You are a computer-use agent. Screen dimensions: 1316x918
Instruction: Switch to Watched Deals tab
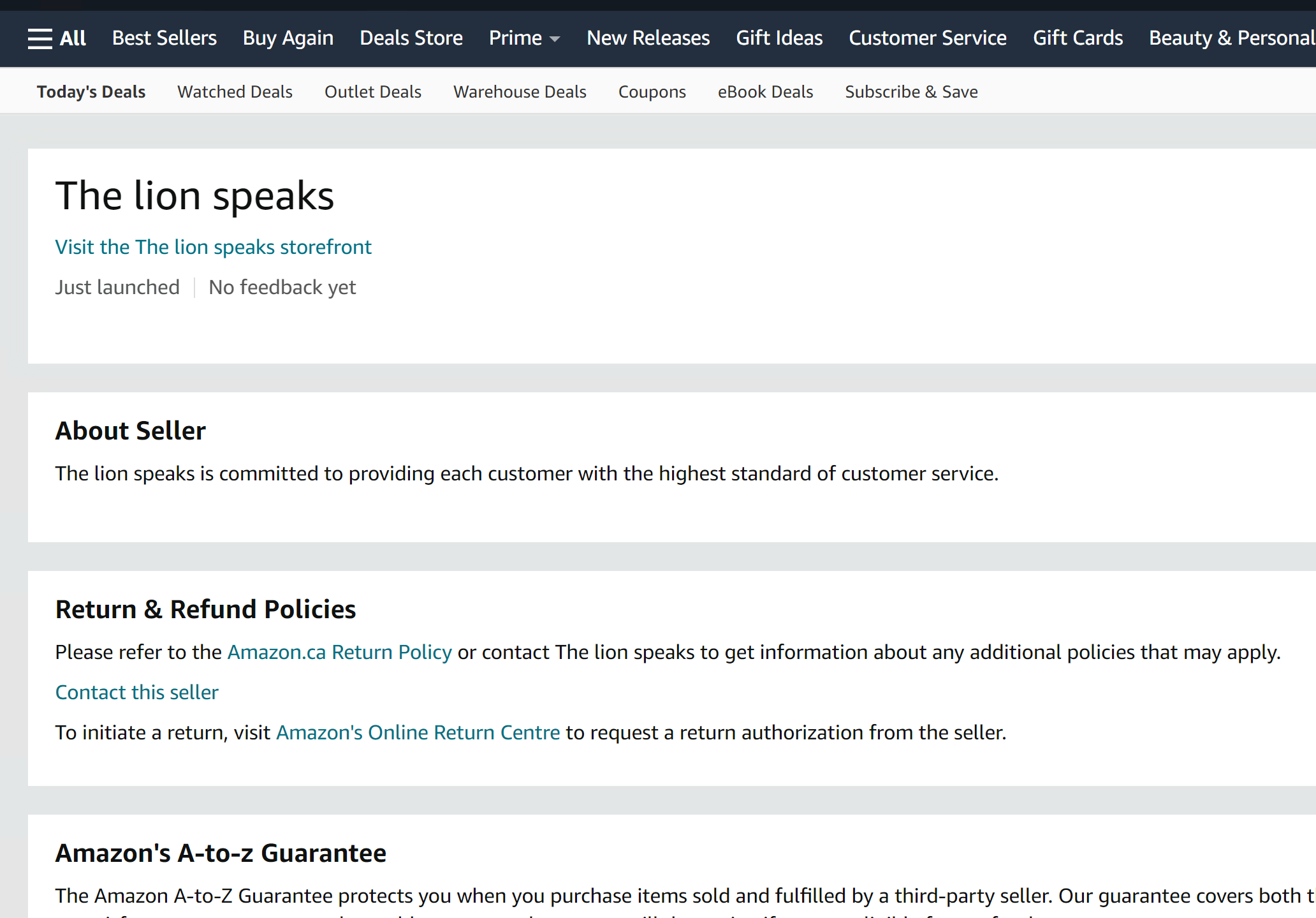tap(235, 92)
